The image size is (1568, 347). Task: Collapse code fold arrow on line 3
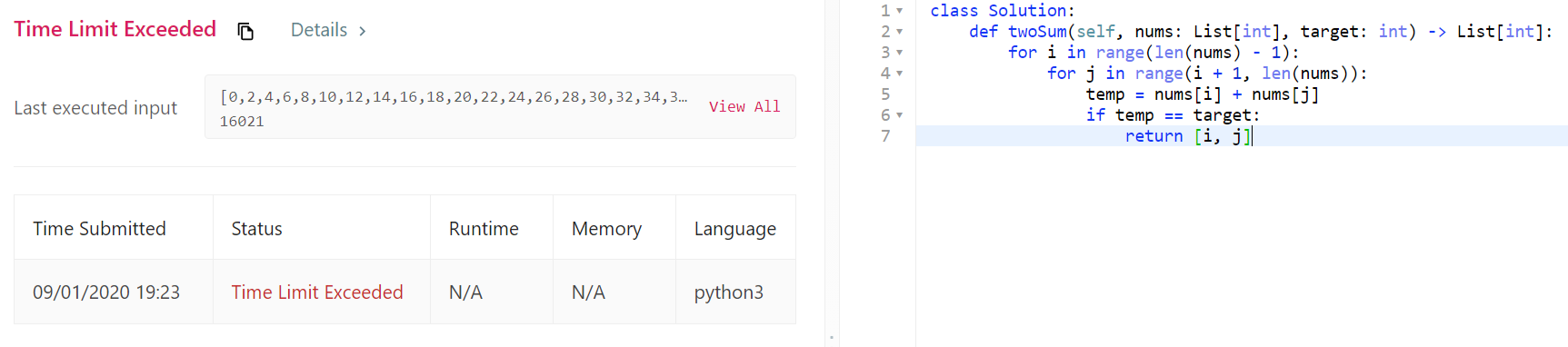tap(900, 53)
